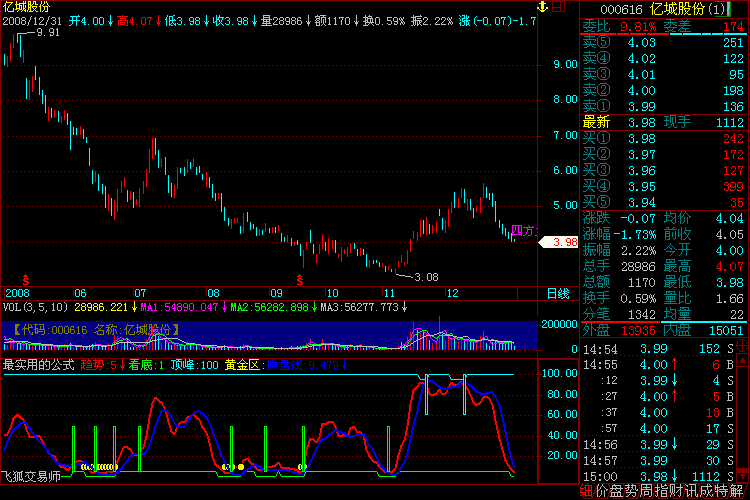Click the 卖② 4.00 ask row
The width and height of the screenshot is (750, 500).
pos(663,90)
